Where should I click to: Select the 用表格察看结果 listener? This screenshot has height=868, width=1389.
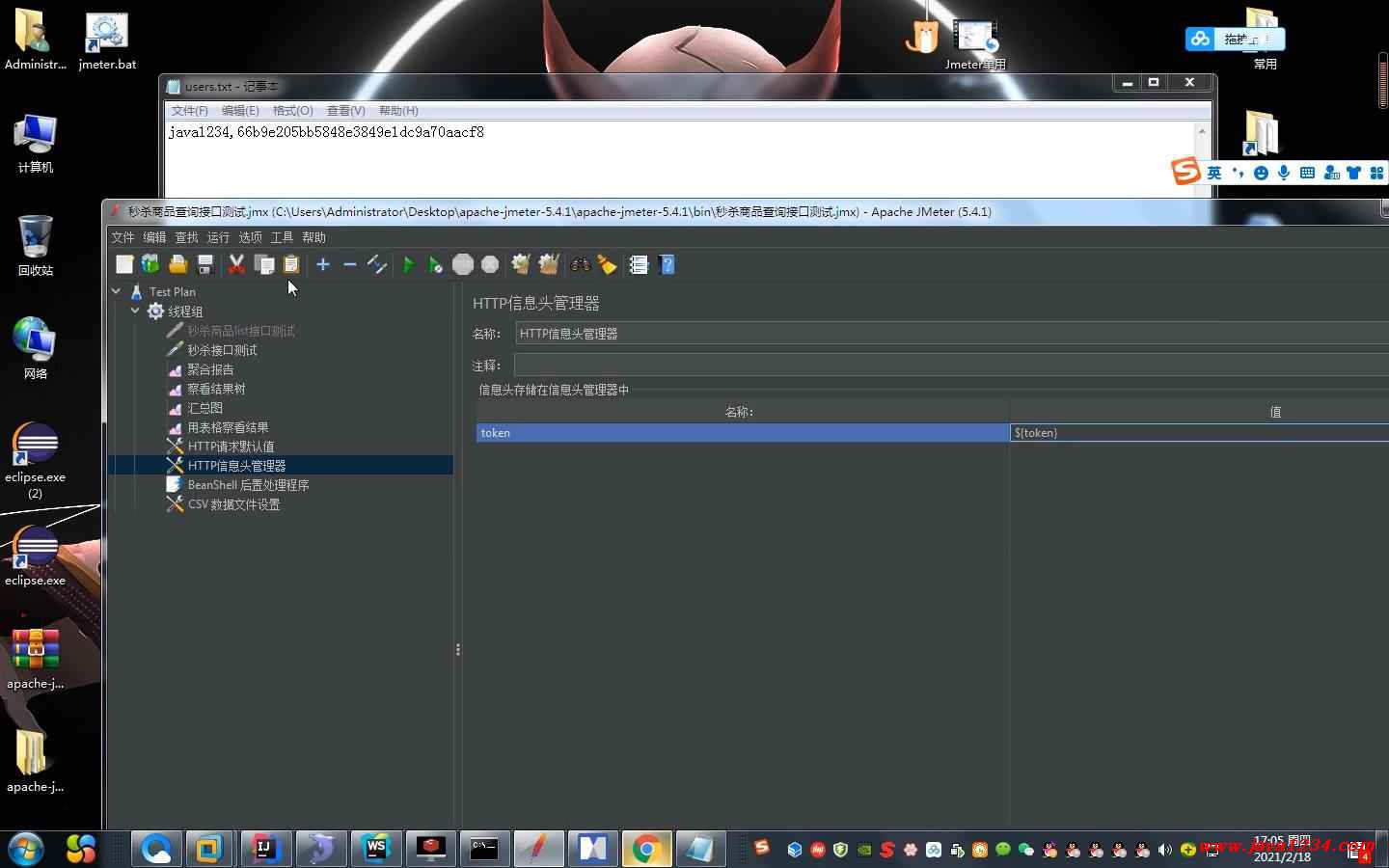(228, 427)
